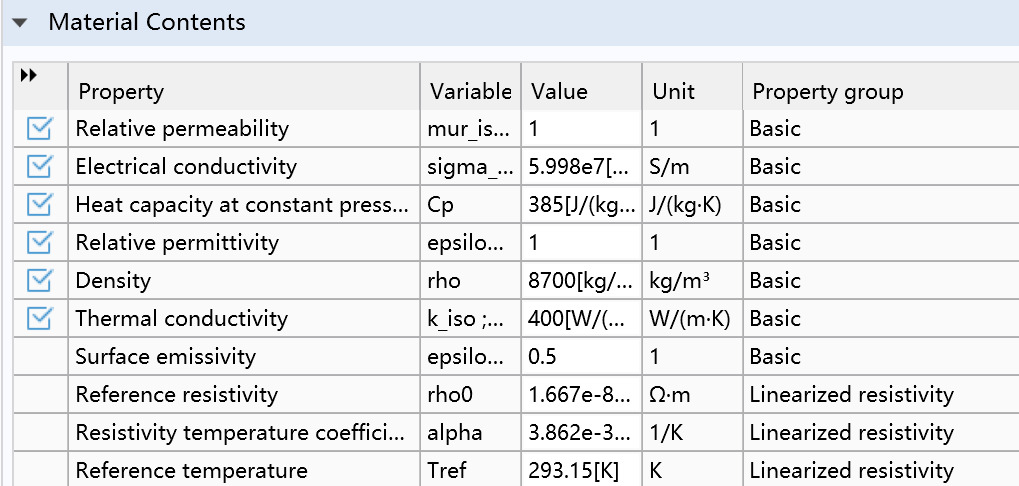Click the Thermal conductivity checkmark icon
Viewport: 1019px width, 486px height.
point(39,318)
